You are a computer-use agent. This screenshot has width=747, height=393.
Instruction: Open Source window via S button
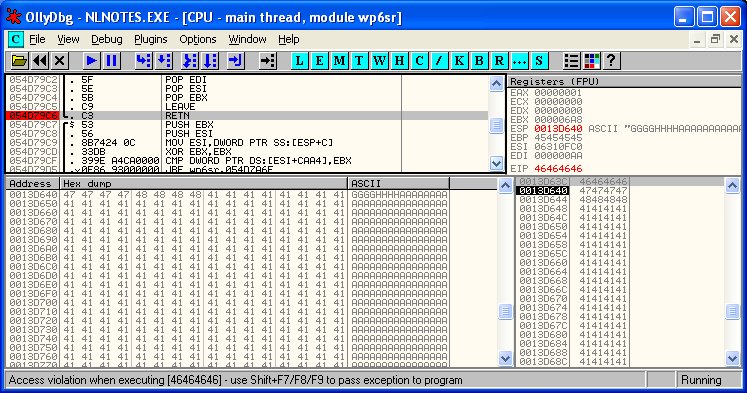539,60
